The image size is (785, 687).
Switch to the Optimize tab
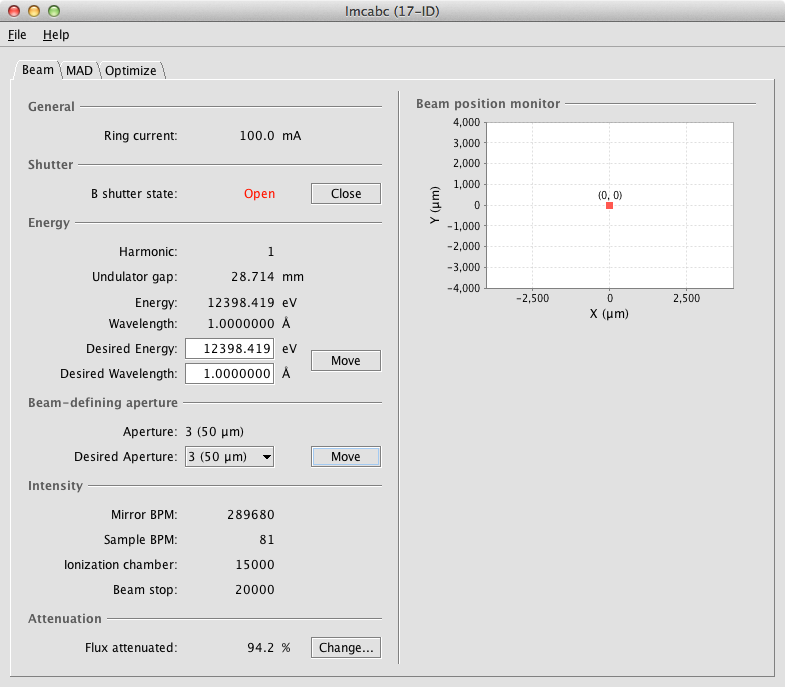(x=131, y=71)
